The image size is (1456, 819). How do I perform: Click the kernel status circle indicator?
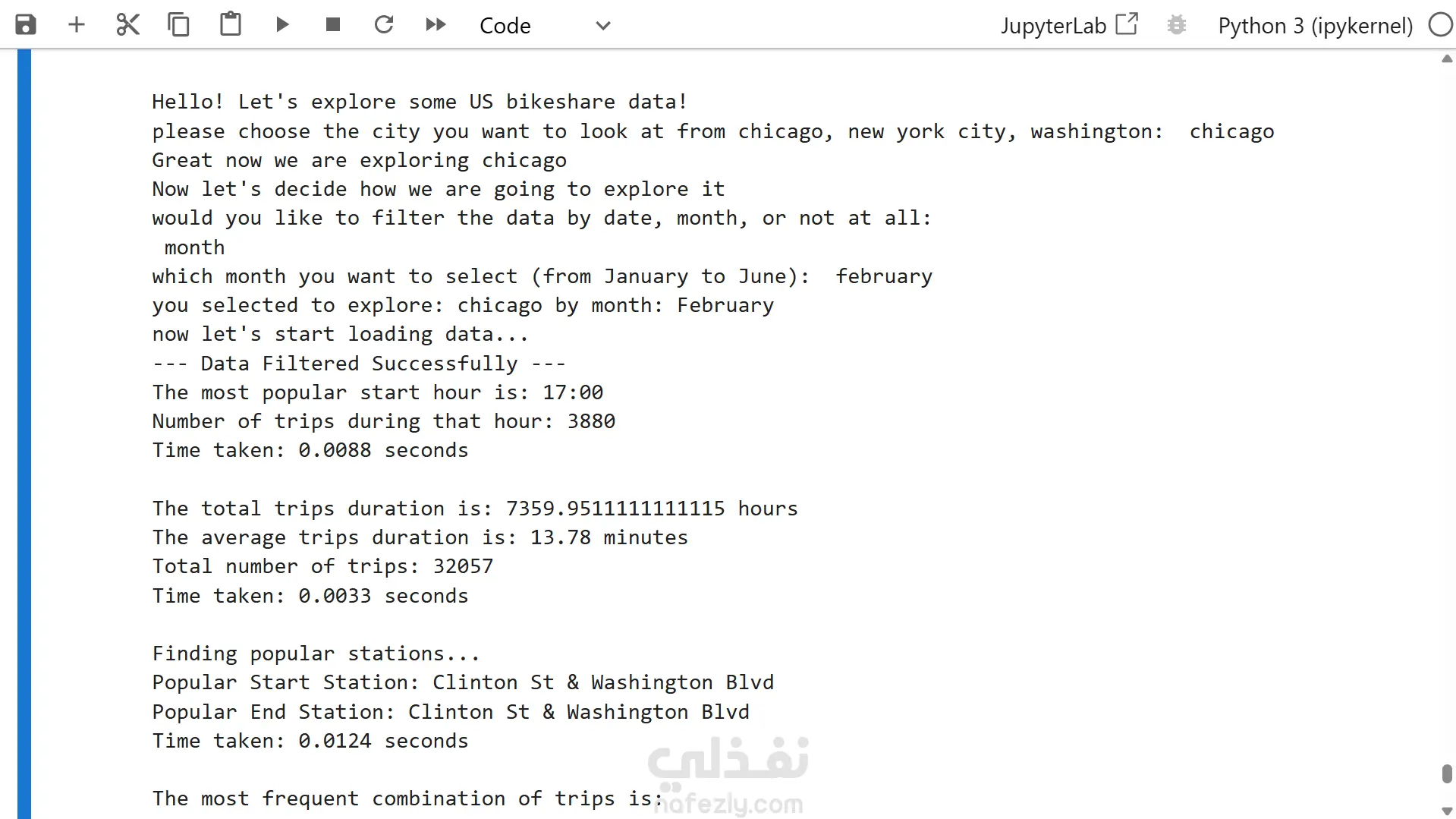tap(1440, 25)
